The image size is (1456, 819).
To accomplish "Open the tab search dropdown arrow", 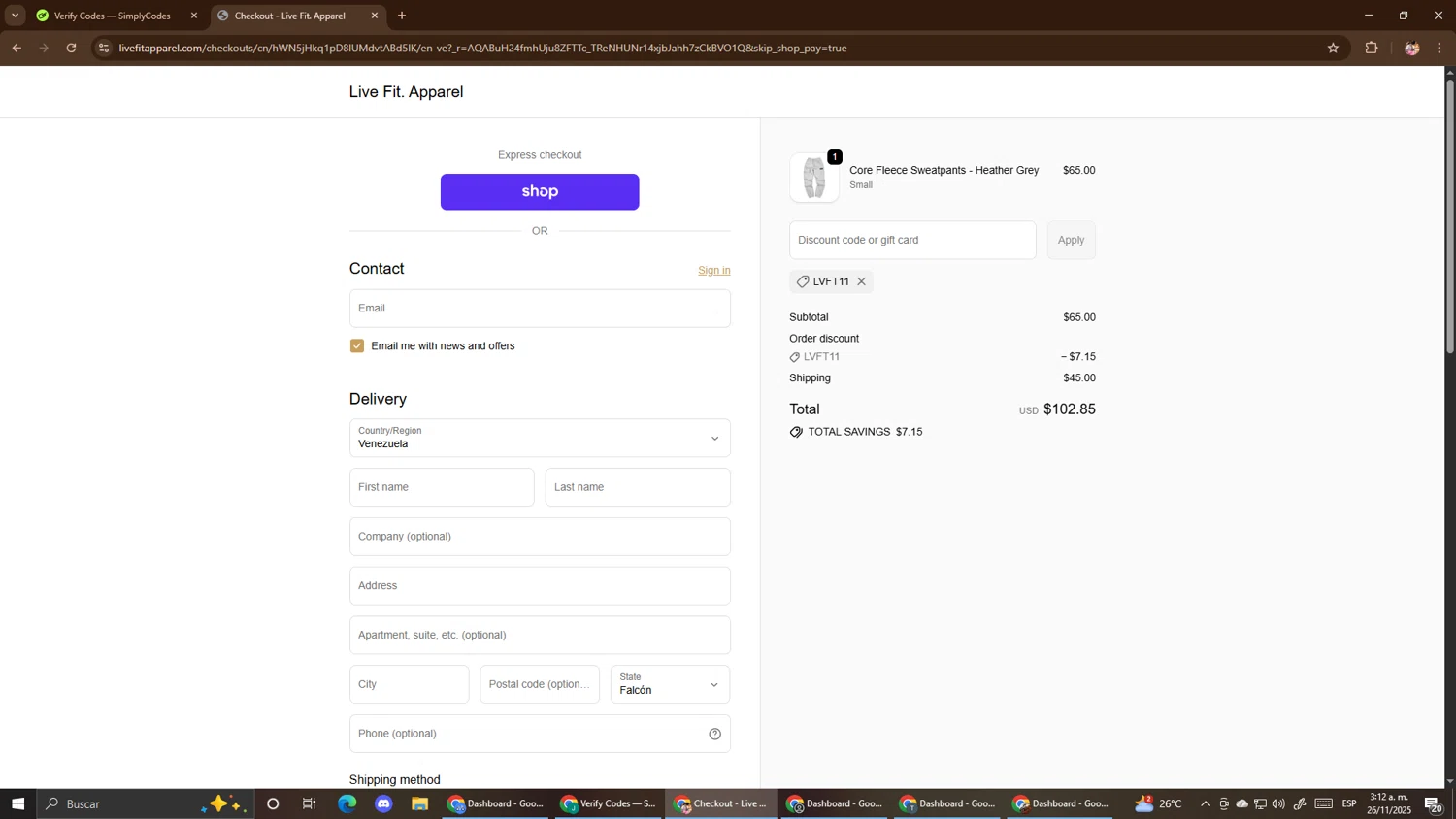I will pyautogui.click(x=15, y=16).
